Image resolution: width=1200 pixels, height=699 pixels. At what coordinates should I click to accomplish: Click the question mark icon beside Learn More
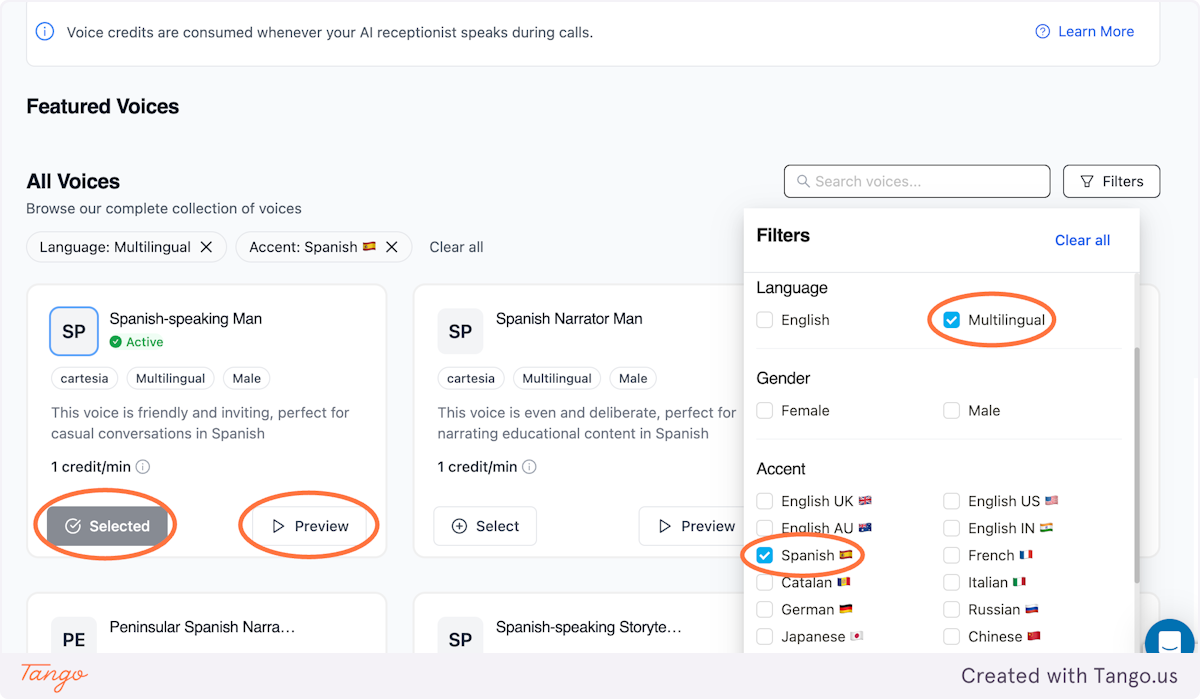pos(1042,31)
